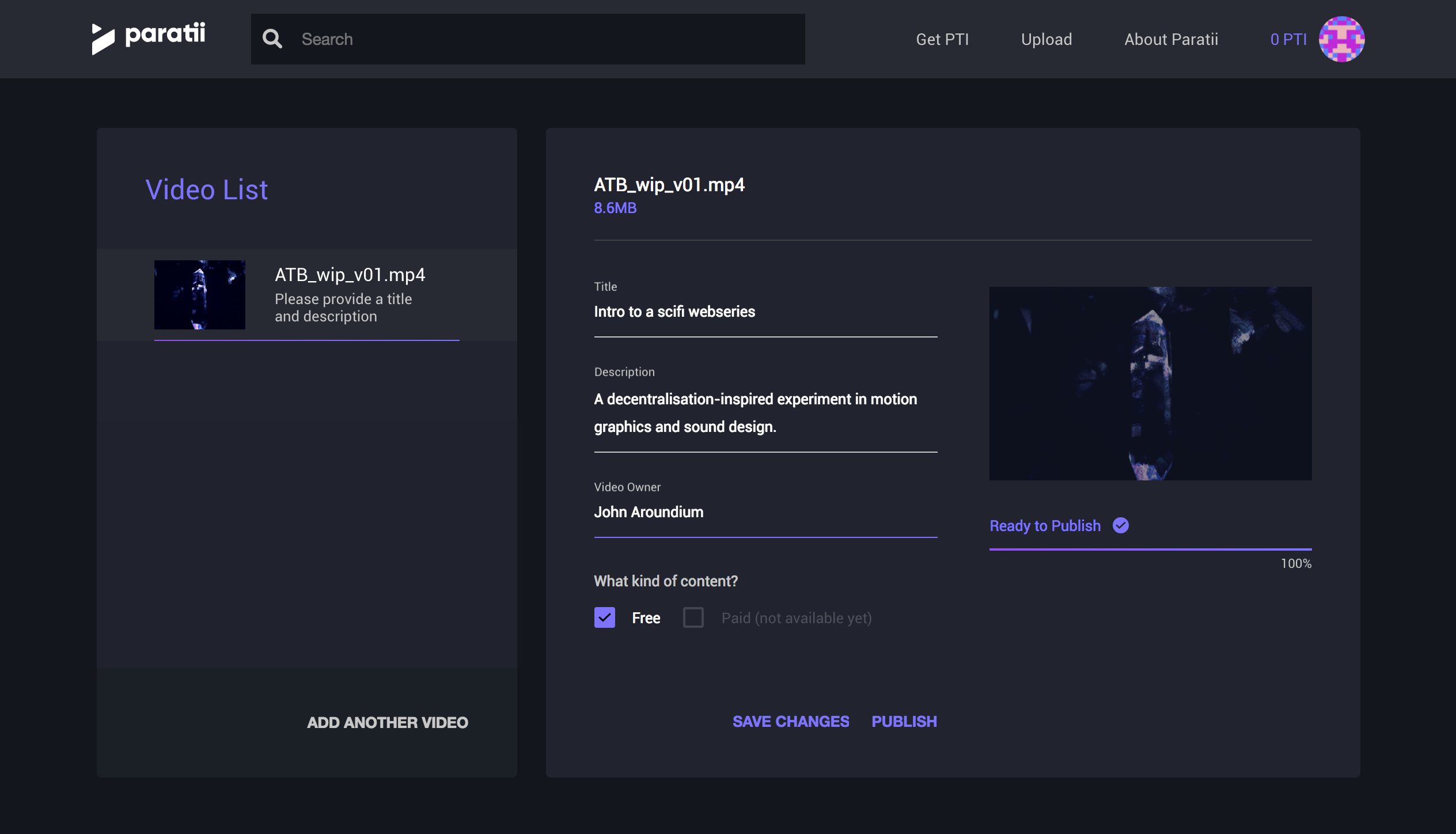Open the user avatar profile icon
Image resolution: width=1456 pixels, height=834 pixels.
1341,39
